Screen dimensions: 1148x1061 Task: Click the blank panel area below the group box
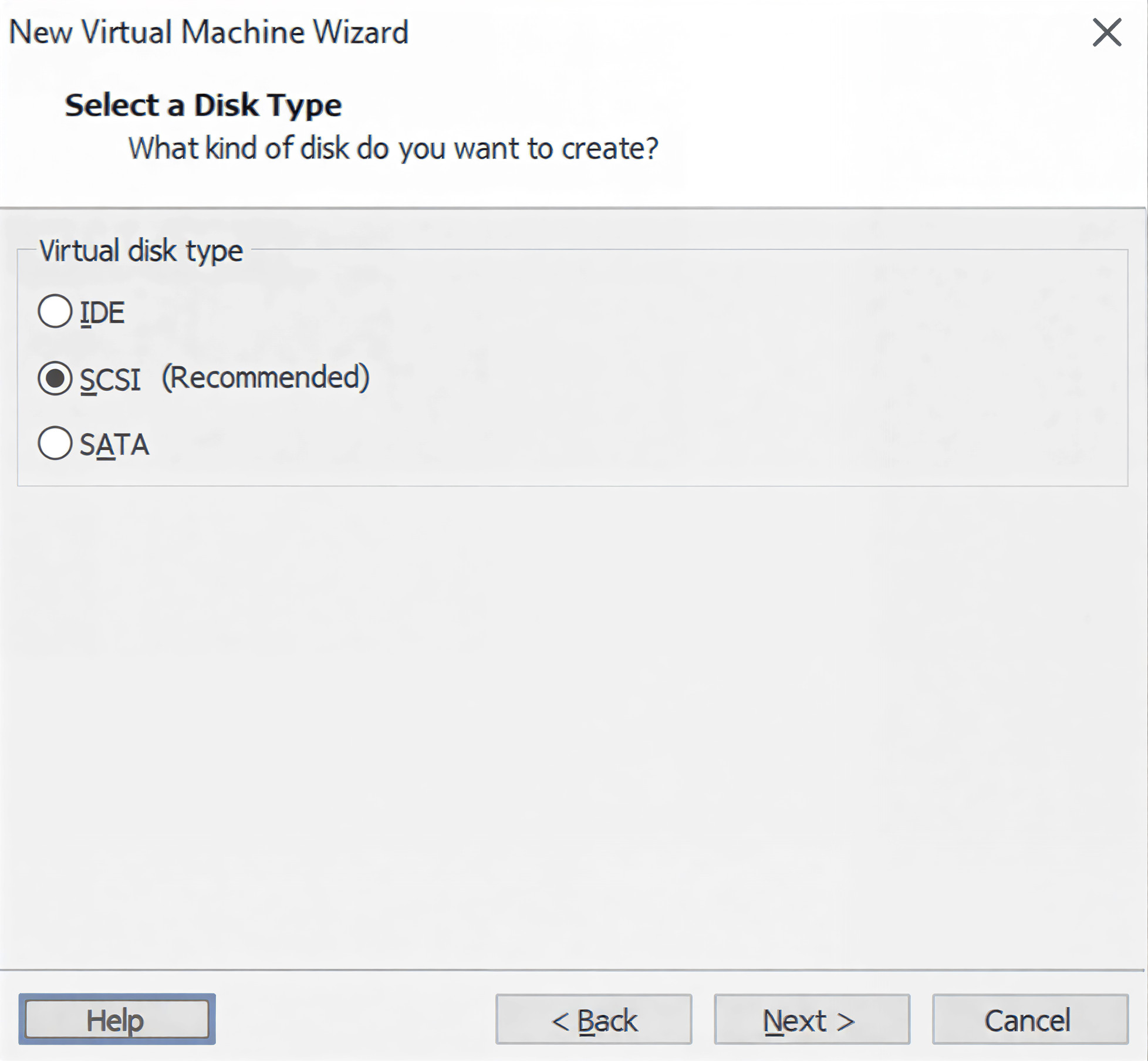click(x=574, y=704)
